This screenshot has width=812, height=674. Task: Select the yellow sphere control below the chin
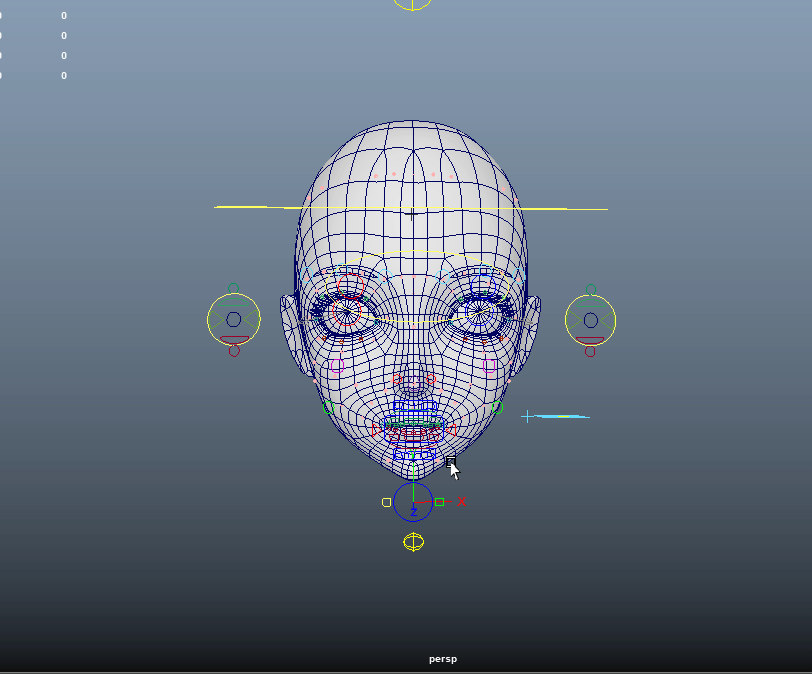[413, 542]
